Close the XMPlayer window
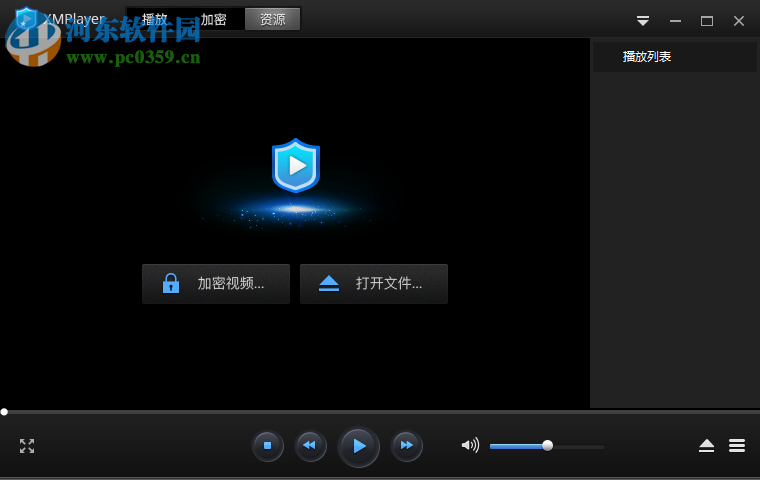 click(x=739, y=21)
